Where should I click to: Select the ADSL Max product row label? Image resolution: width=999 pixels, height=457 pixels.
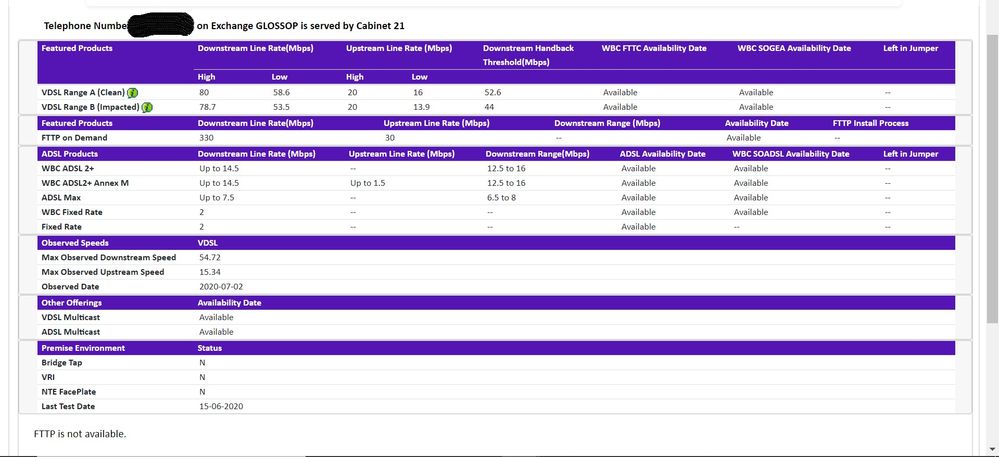[61, 198]
